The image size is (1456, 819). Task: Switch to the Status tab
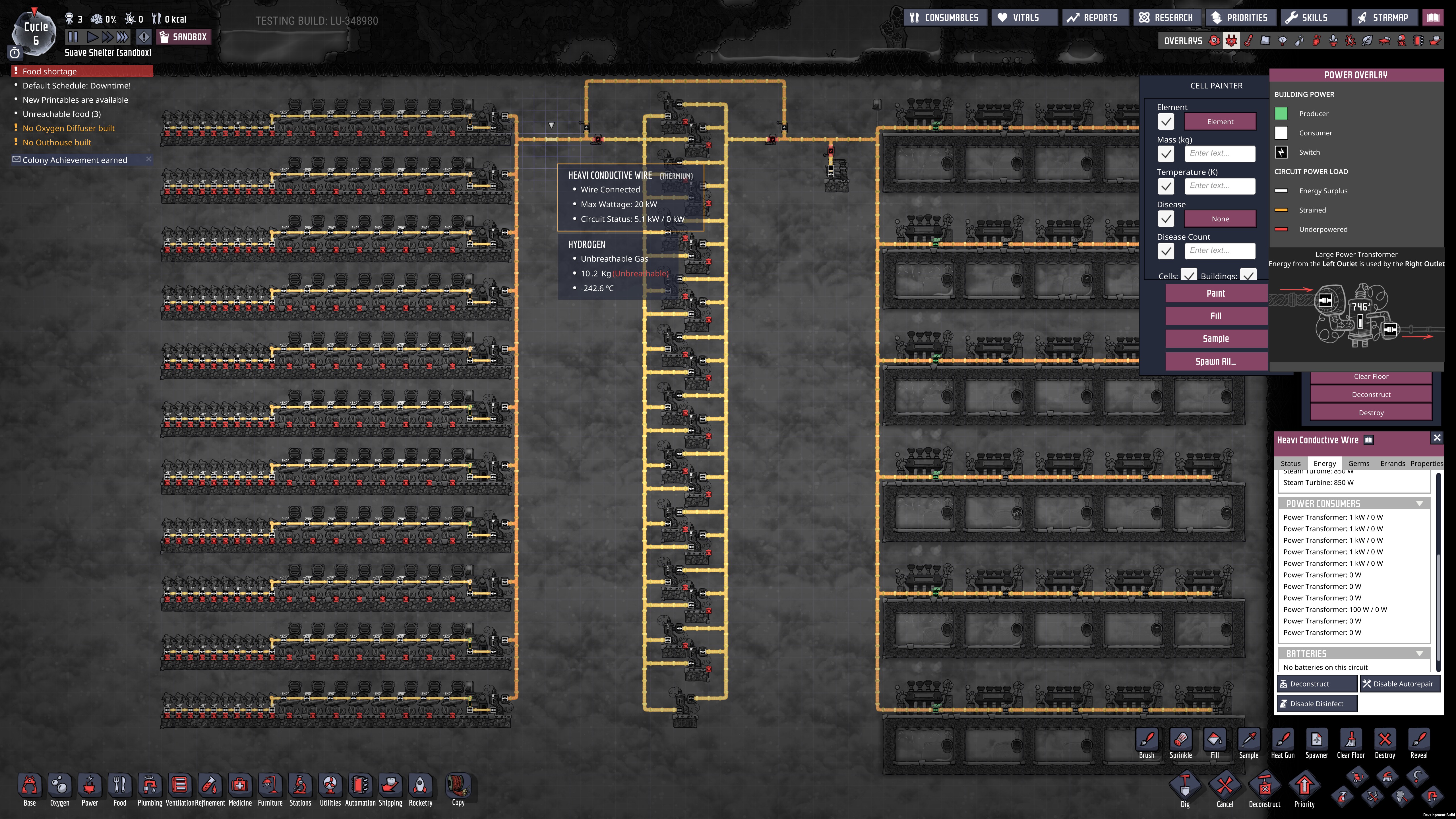pyautogui.click(x=1290, y=464)
